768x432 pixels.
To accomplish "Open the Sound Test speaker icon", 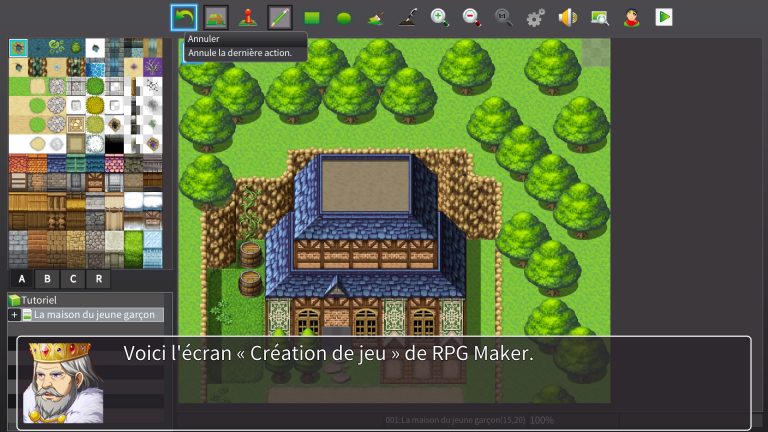I will pos(568,18).
